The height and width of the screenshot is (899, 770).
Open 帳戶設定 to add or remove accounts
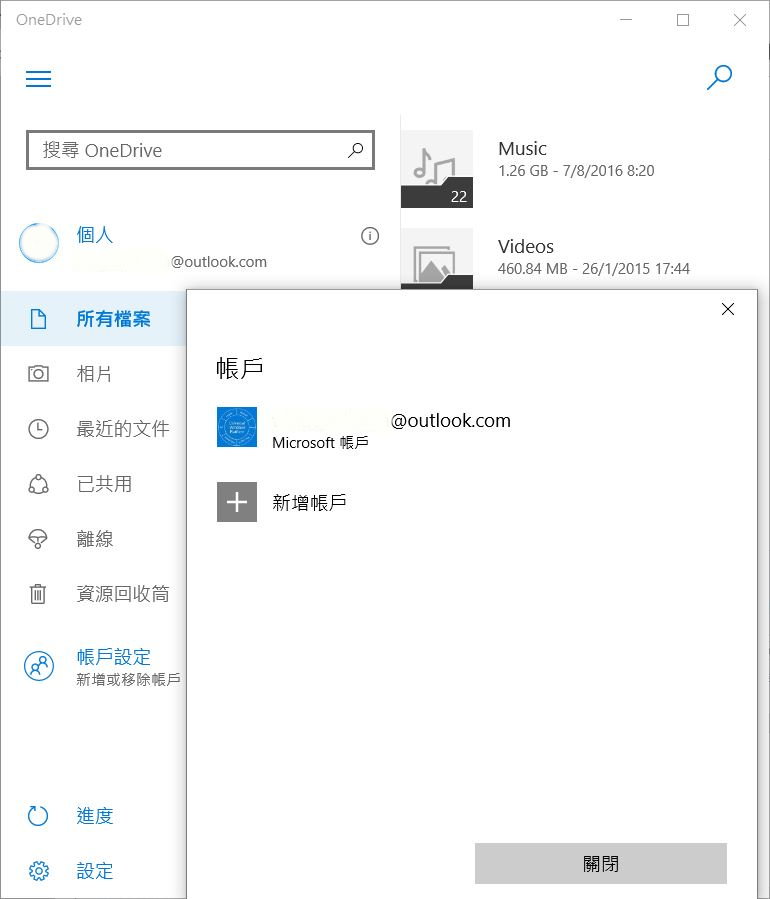click(x=114, y=656)
